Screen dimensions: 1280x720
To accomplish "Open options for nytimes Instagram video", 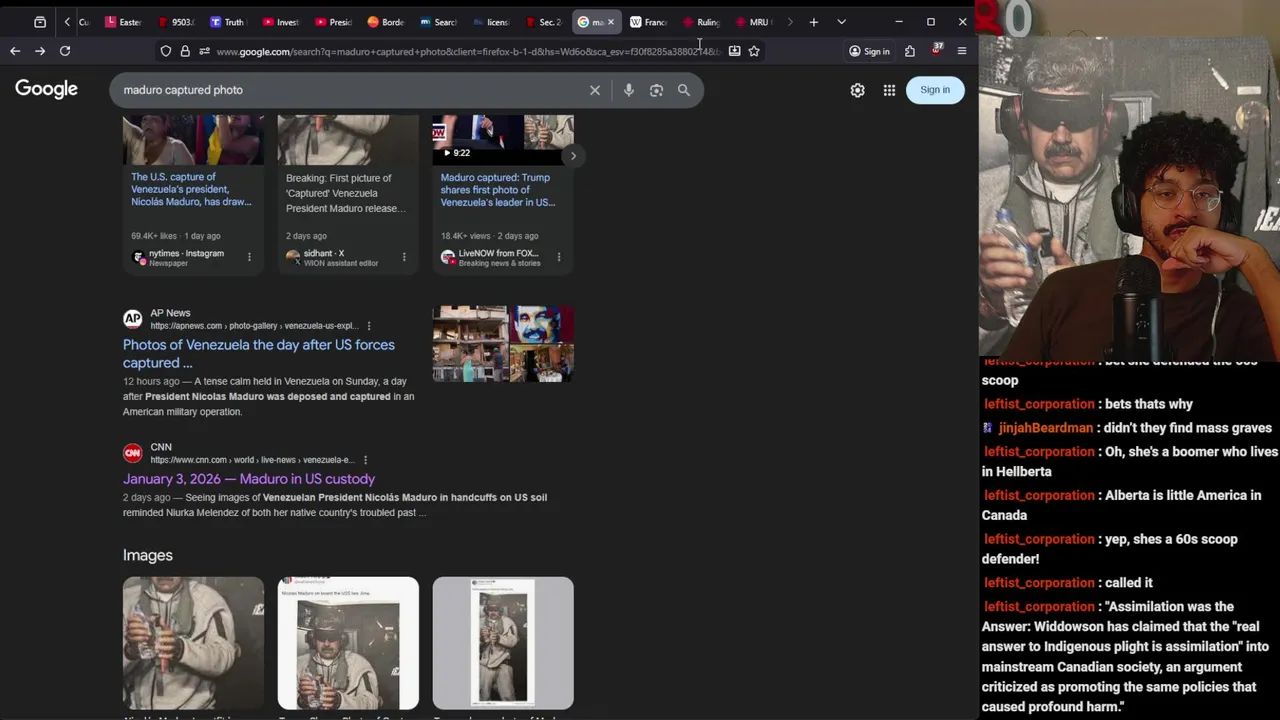I will 249,257.
